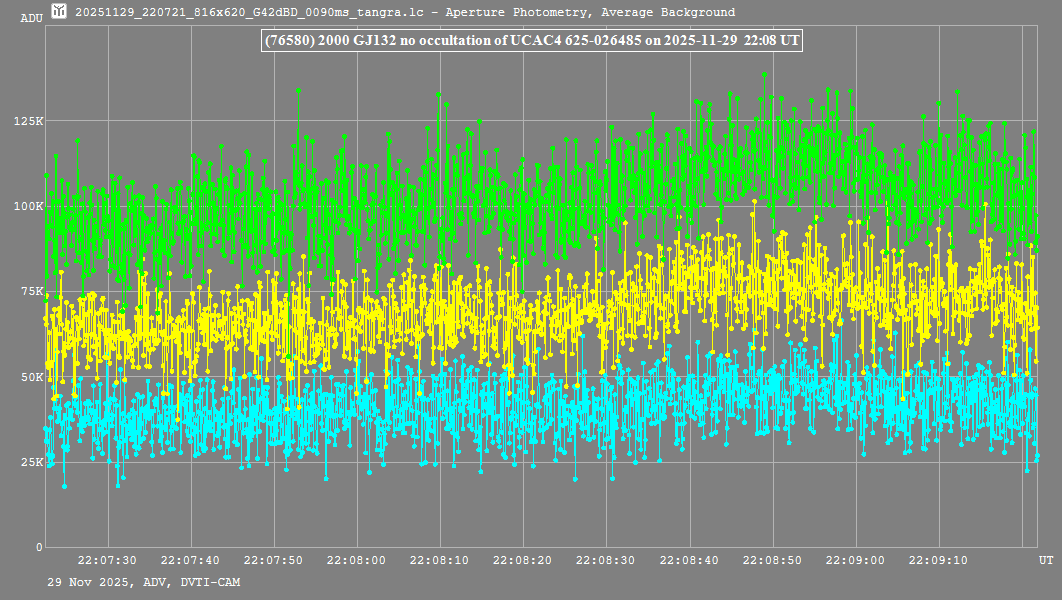Click the Tangra app icon in title

point(59,12)
